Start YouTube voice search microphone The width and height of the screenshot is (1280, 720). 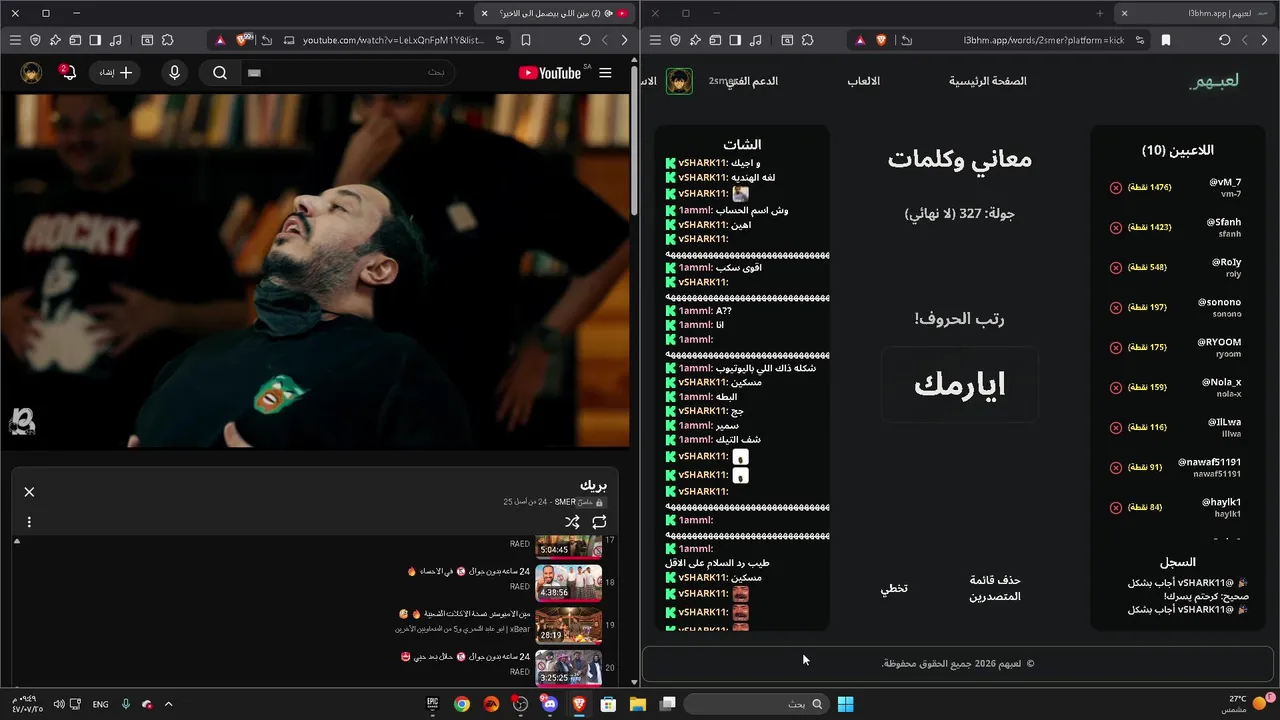[175, 73]
